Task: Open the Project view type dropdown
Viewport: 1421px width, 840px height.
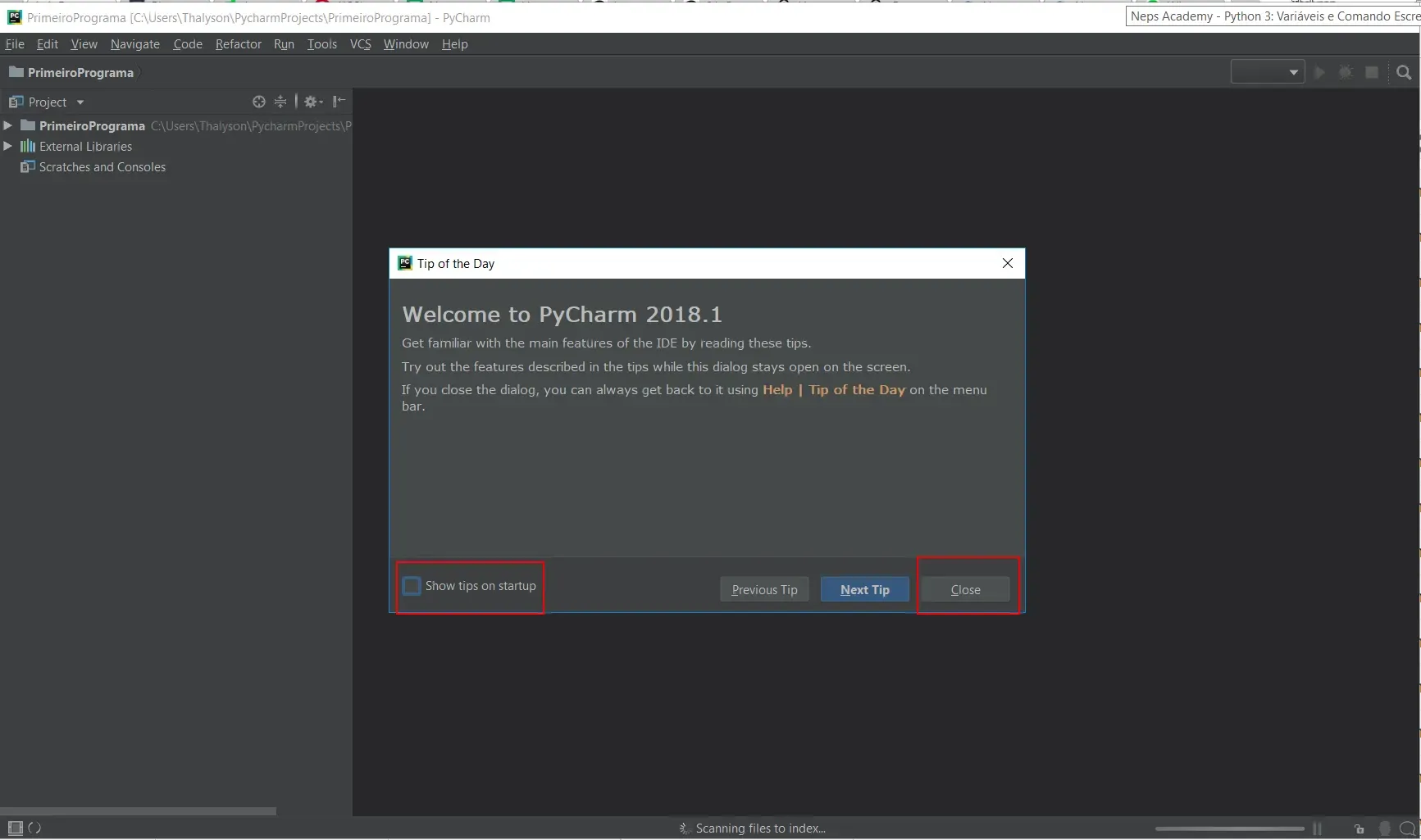Action: coord(80,102)
